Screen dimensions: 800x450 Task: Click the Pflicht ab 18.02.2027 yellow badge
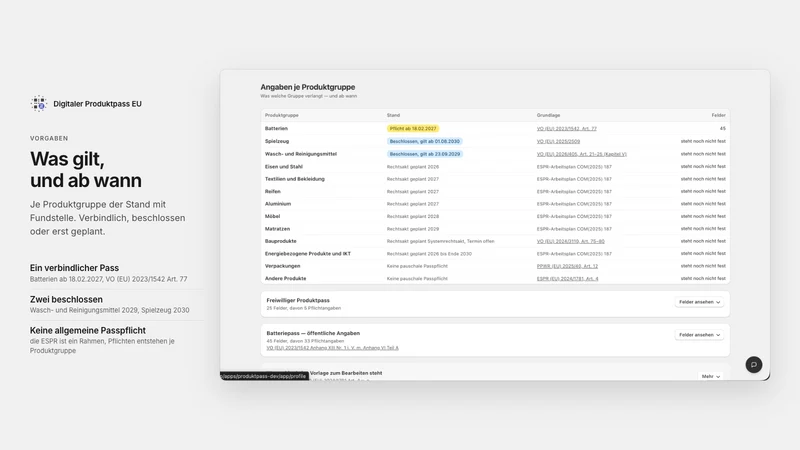413,129
